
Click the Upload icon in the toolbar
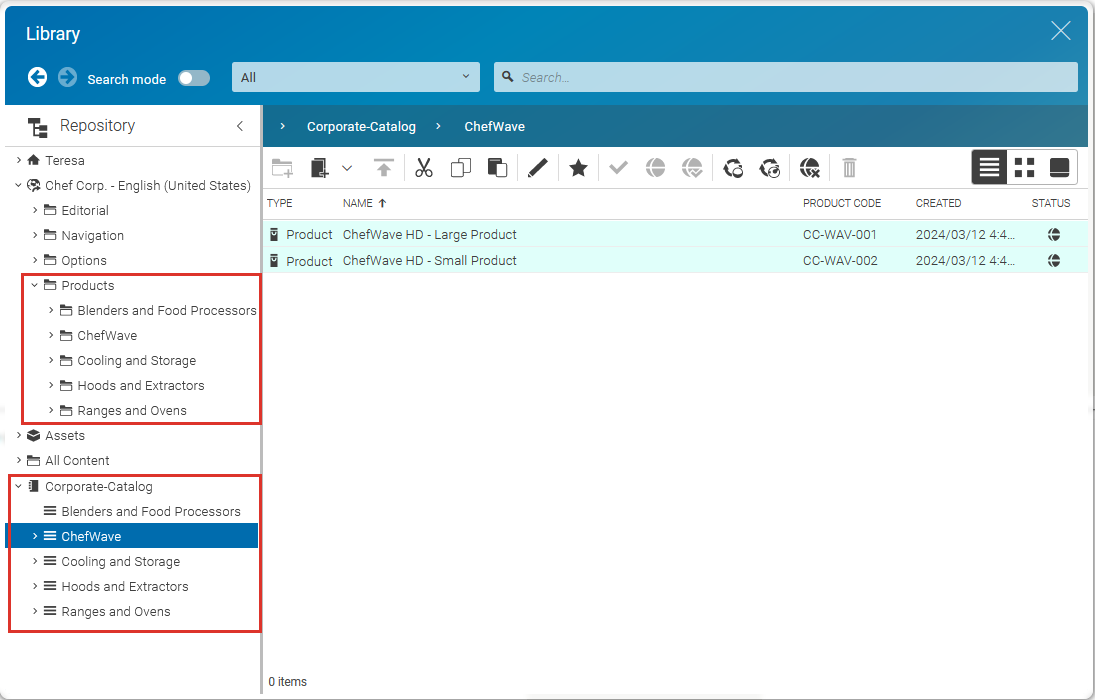point(383,167)
